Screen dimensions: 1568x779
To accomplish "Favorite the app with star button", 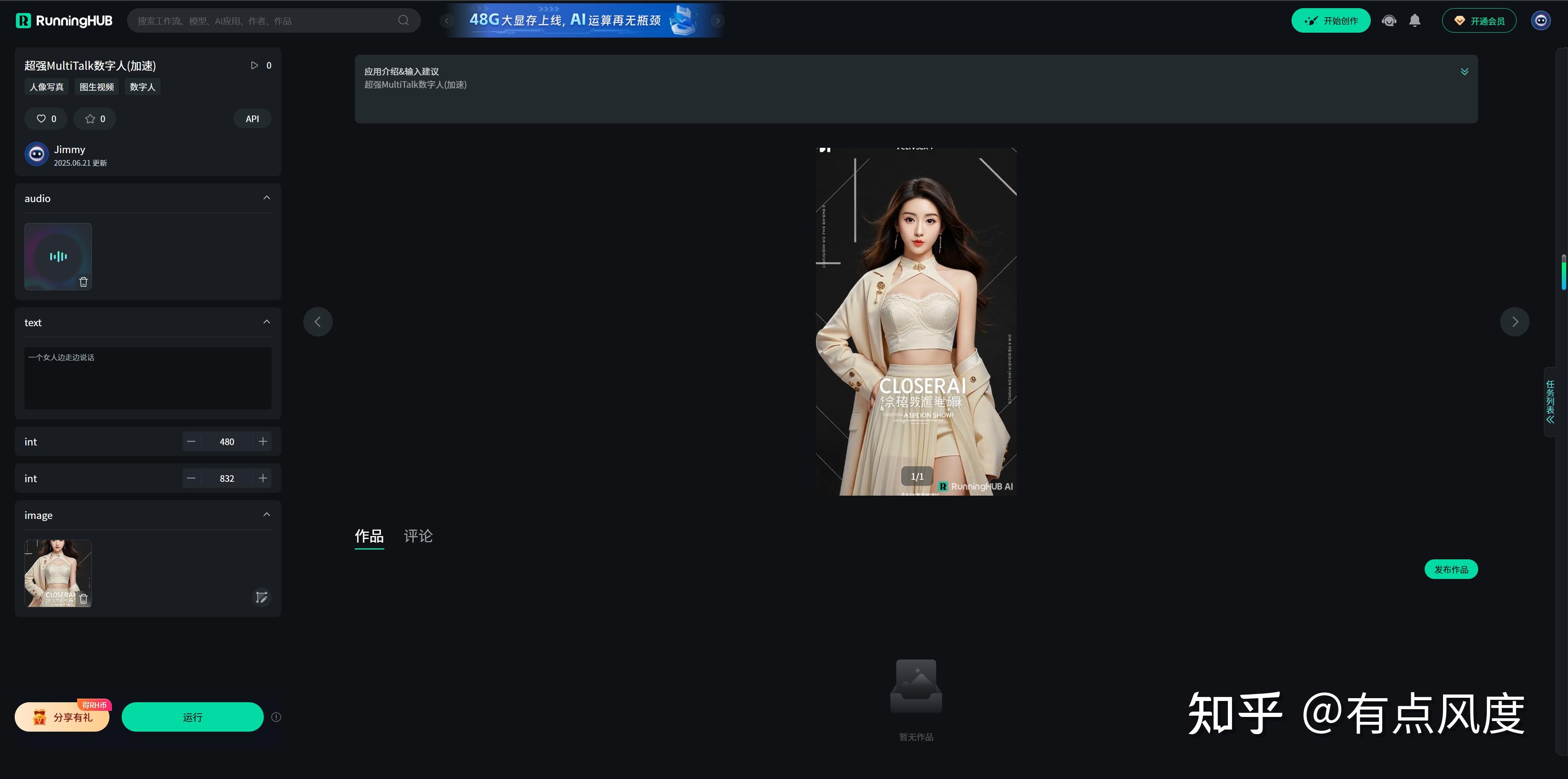I will pos(95,119).
